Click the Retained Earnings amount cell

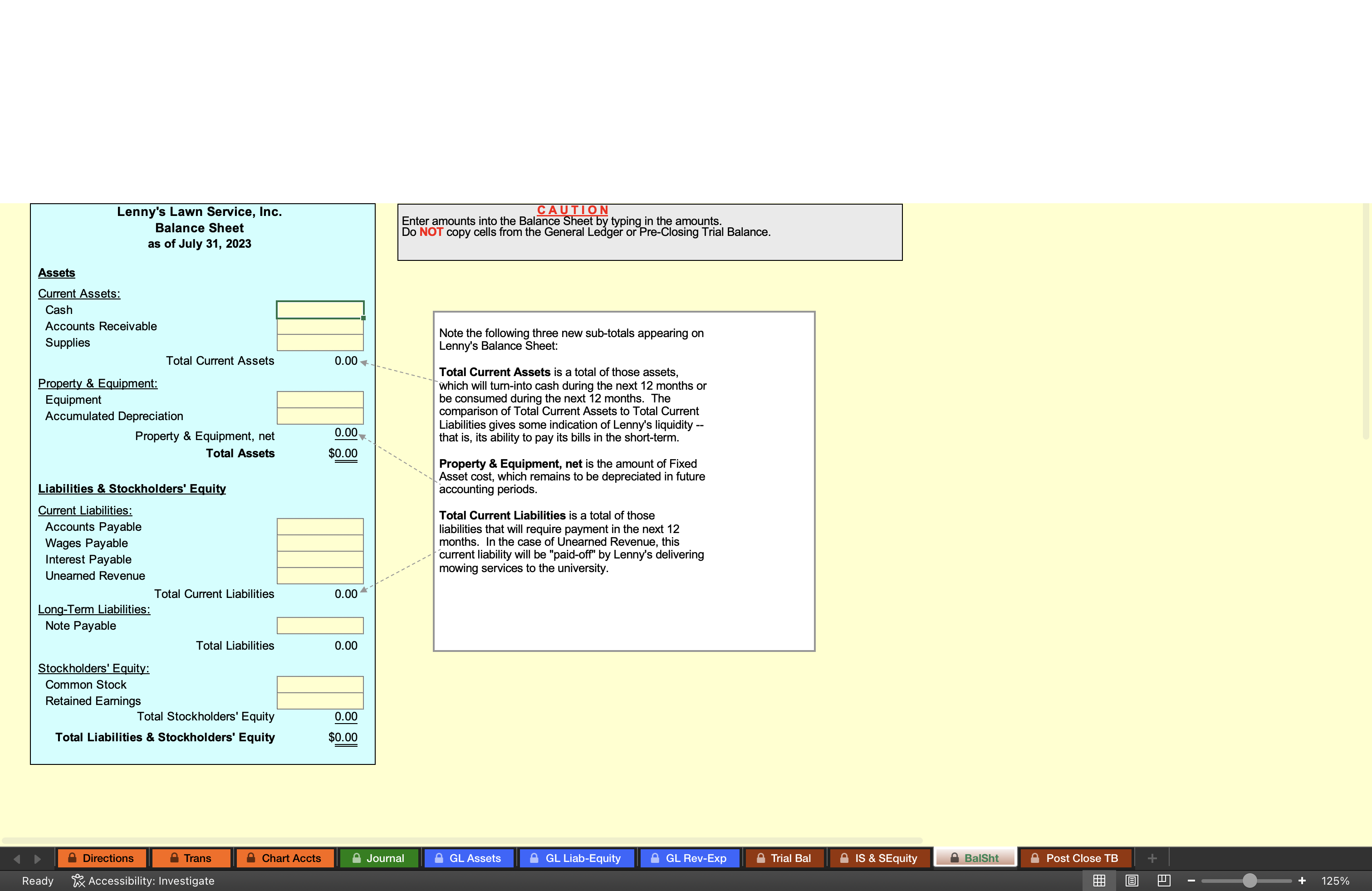pos(320,701)
